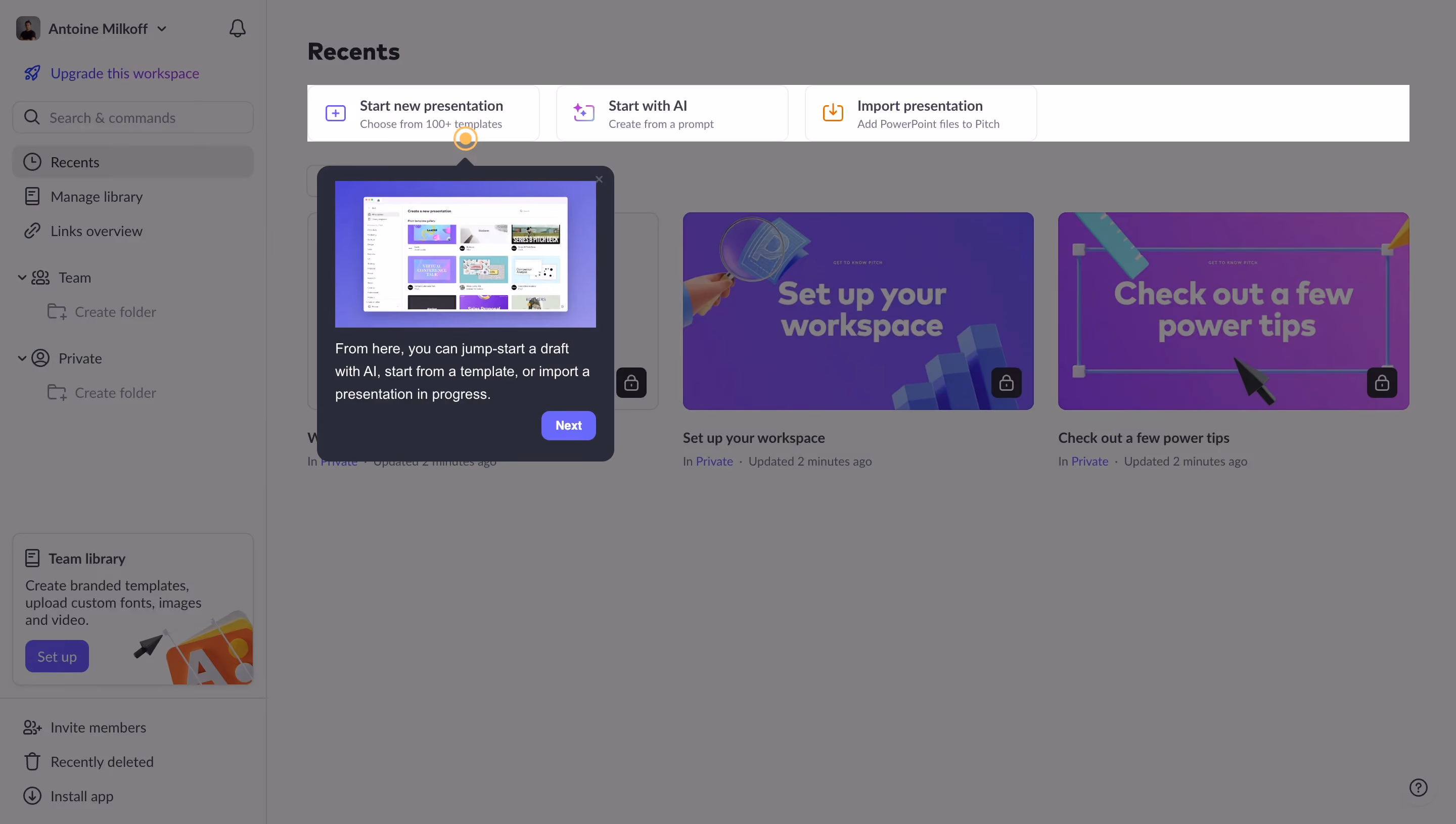Click Set up in Team library card
This screenshot has height=824, width=1456.
coord(57,656)
